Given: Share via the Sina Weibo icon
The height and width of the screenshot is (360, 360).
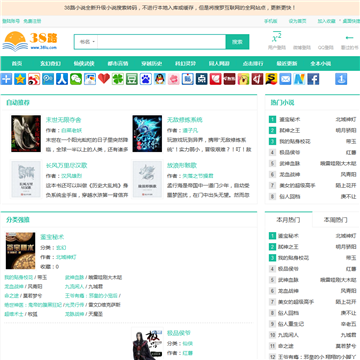Looking at the screenshot, I should point(34,79).
